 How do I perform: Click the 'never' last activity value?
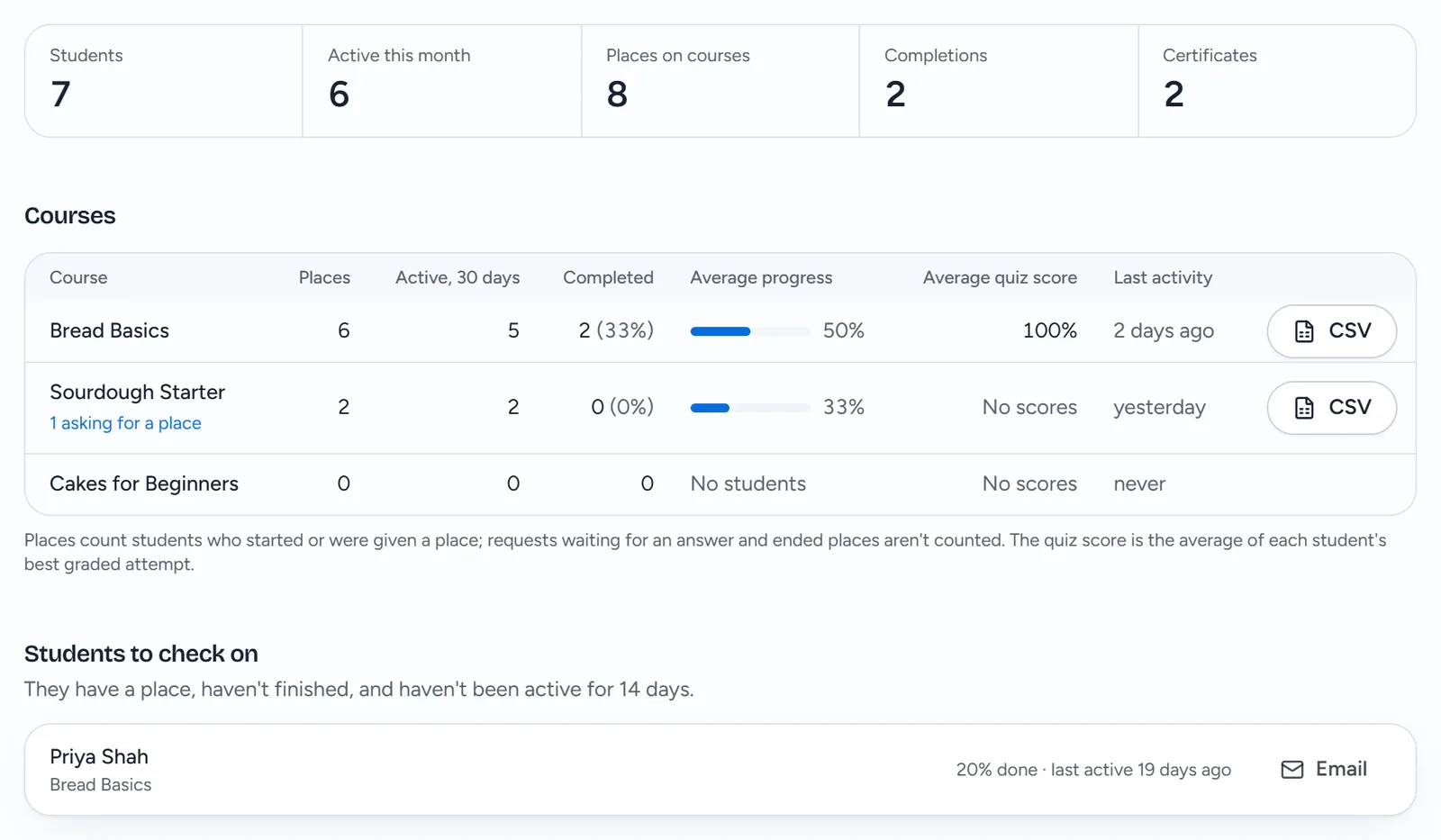click(1139, 483)
